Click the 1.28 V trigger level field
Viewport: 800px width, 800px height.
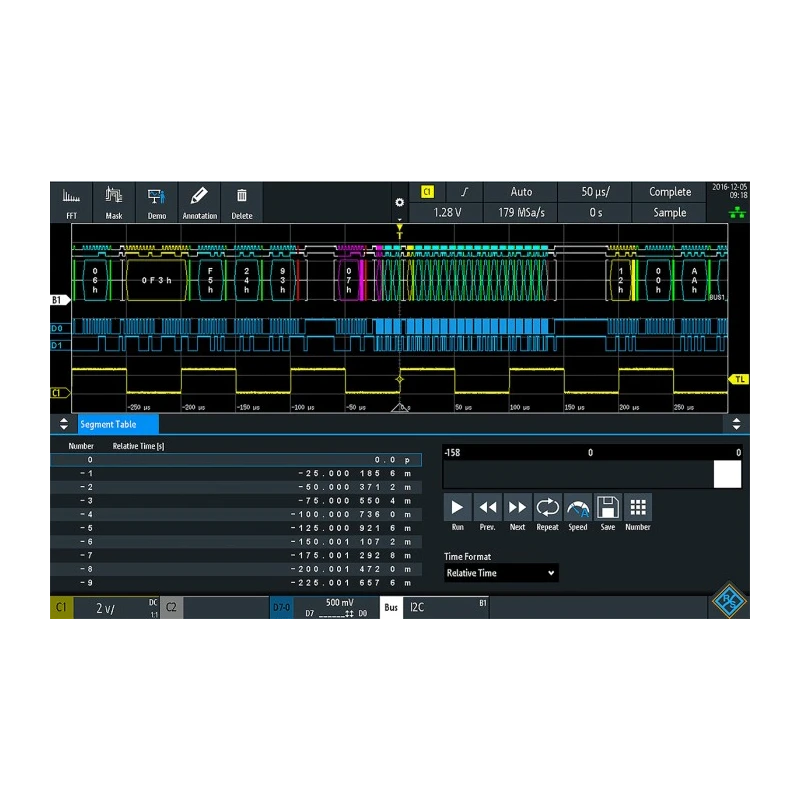446,212
